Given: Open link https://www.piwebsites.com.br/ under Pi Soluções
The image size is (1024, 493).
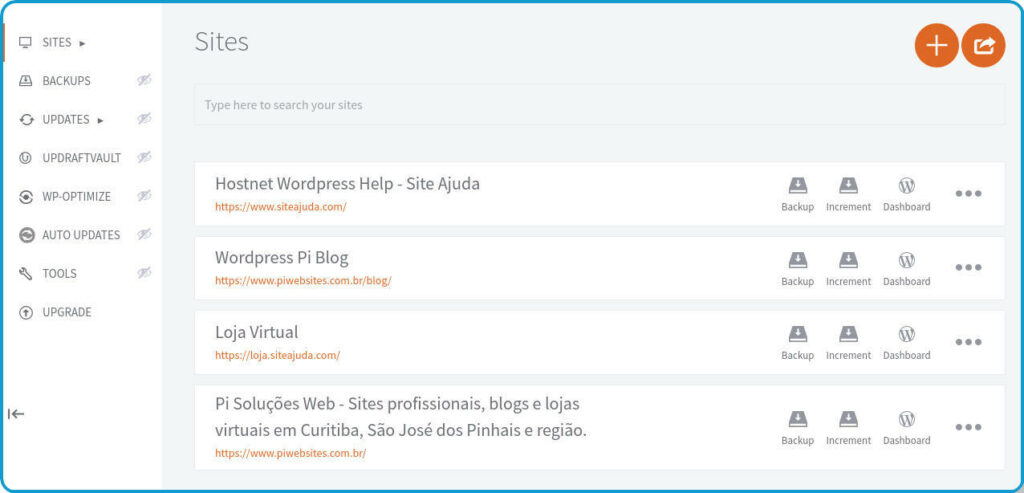Looking at the screenshot, I should pyautogui.click(x=291, y=453).
